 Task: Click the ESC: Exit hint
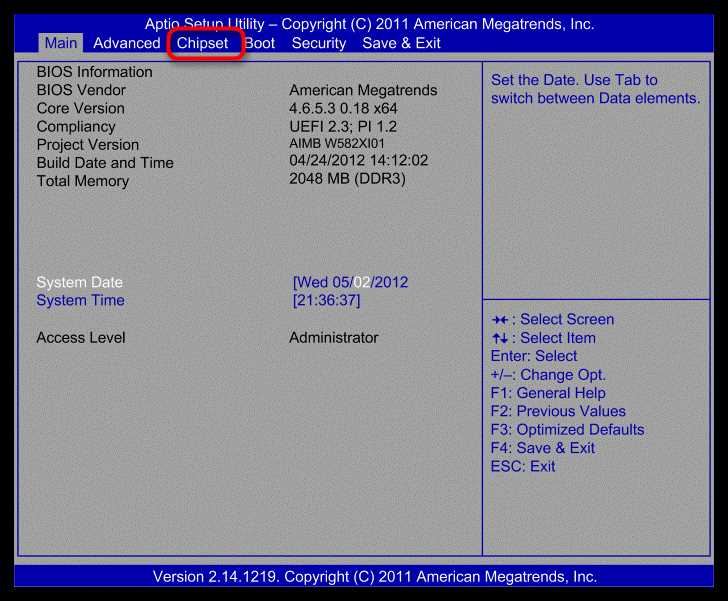coord(523,466)
